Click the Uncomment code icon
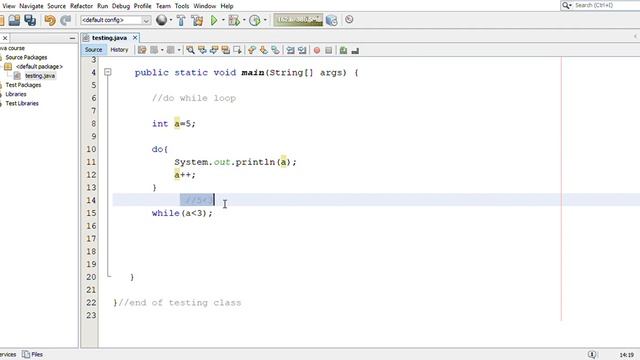Viewport: 640px width, 360px height. [x=355, y=50]
